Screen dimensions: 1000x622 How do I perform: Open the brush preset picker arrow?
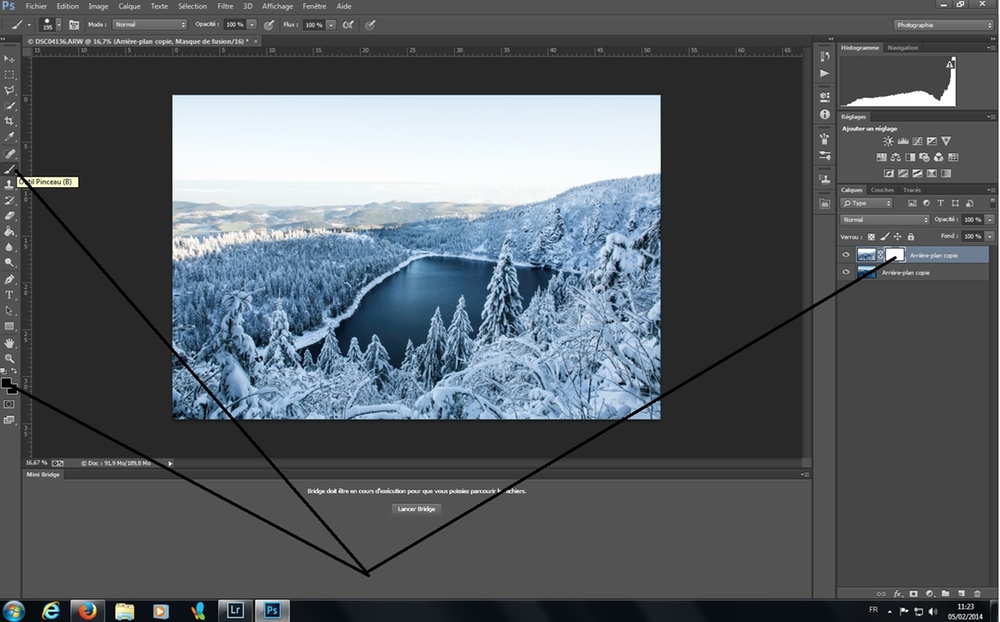pyautogui.click(x=59, y=25)
